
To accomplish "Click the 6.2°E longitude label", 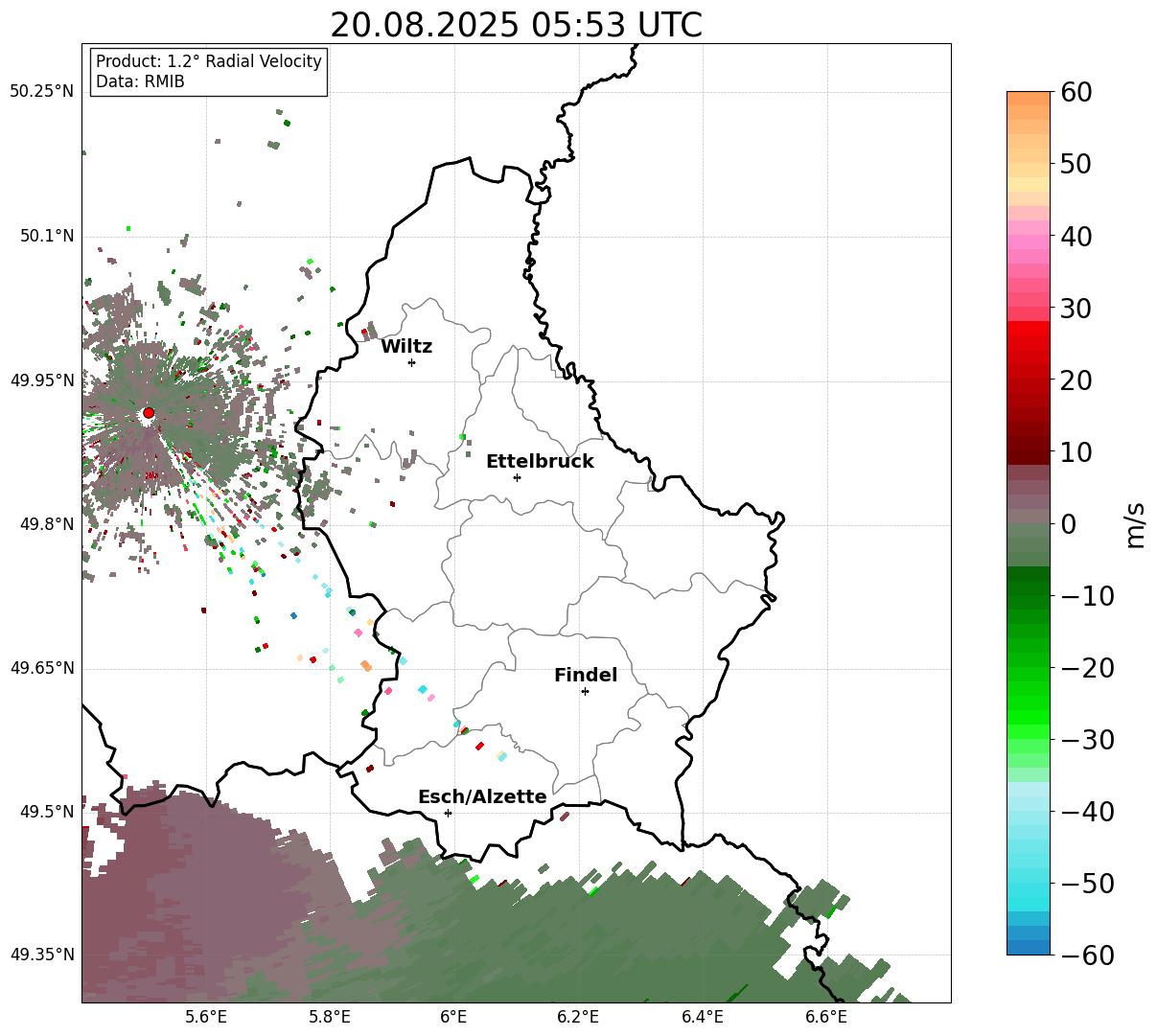I will coord(578,1018).
